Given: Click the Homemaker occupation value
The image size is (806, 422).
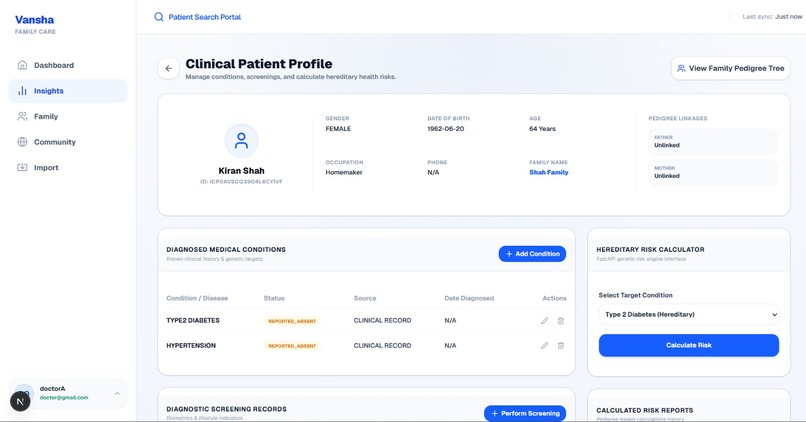Looking at the screenshot, I should click(x=344, y=173).
